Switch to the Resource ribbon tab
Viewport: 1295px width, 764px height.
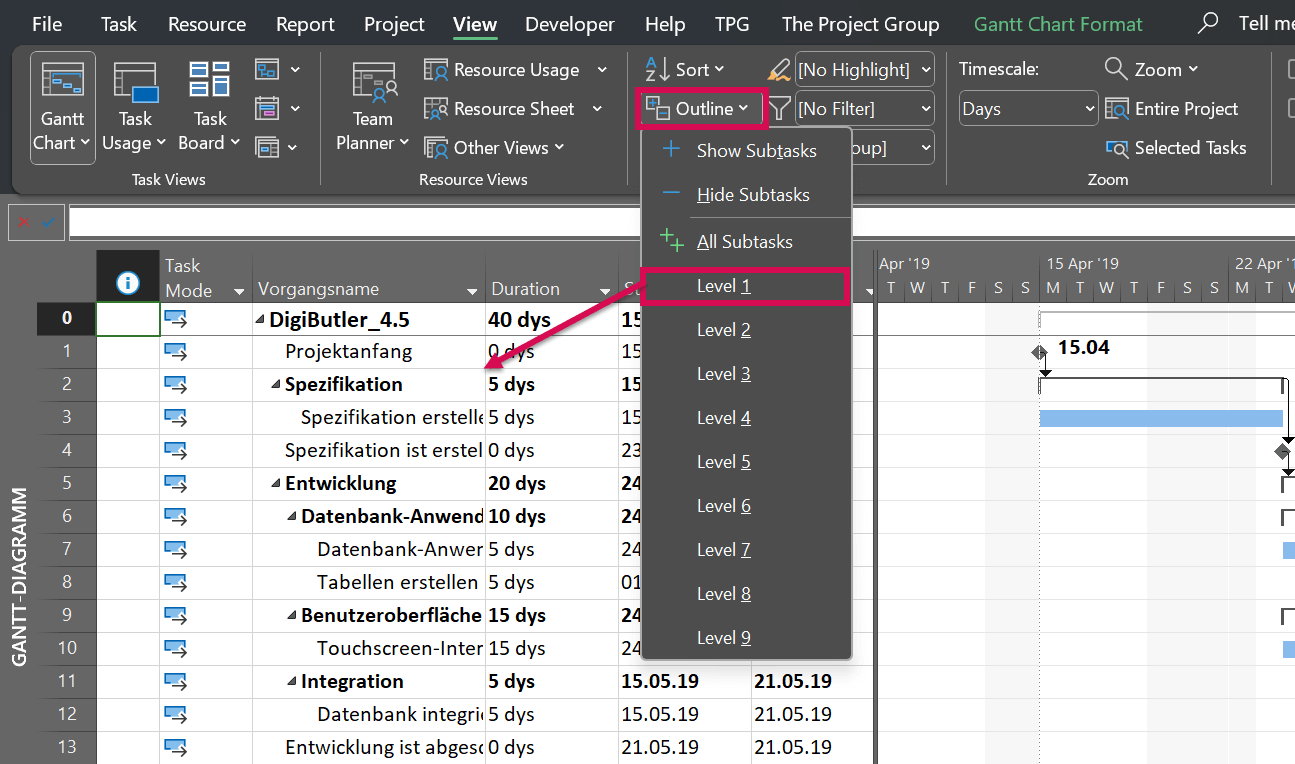tap(206, 24)
